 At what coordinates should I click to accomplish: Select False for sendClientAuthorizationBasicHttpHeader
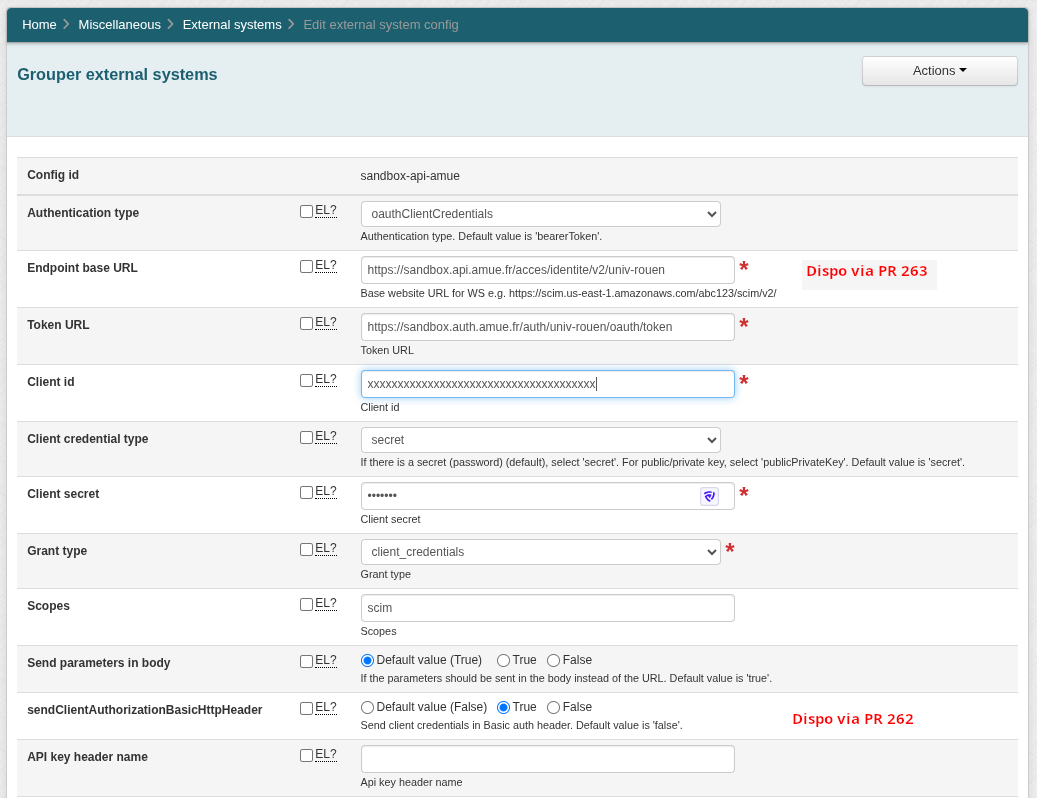point(554,707)
